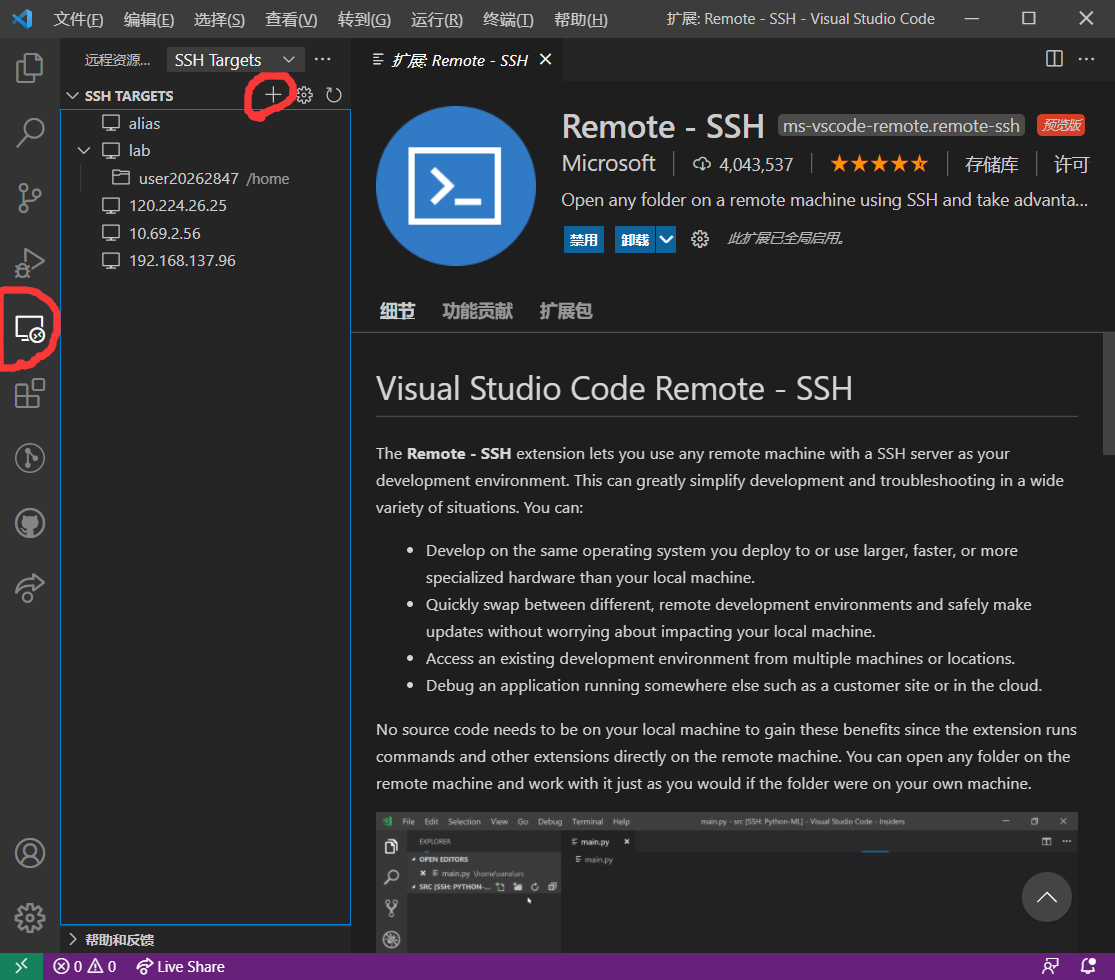1115x980 pixels.
Task: Open the remote explorer more actions menu
Action: [322, 59]
